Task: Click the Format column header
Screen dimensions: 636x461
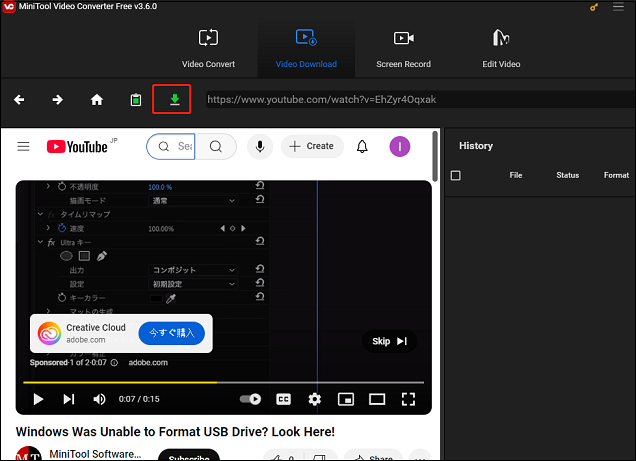Action: [616, 175]
